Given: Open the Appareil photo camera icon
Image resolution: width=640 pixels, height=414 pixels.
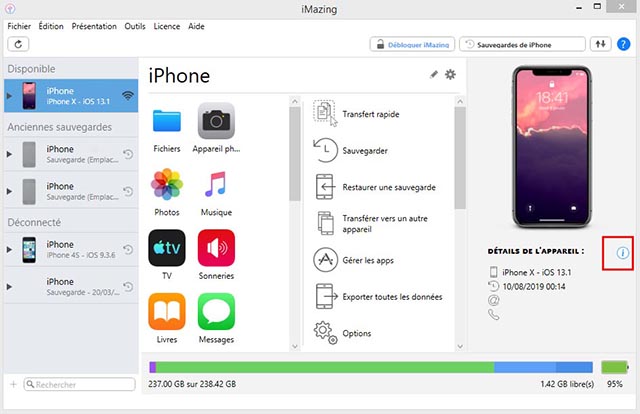Looking at the screenshot, I should pos(216,121).
